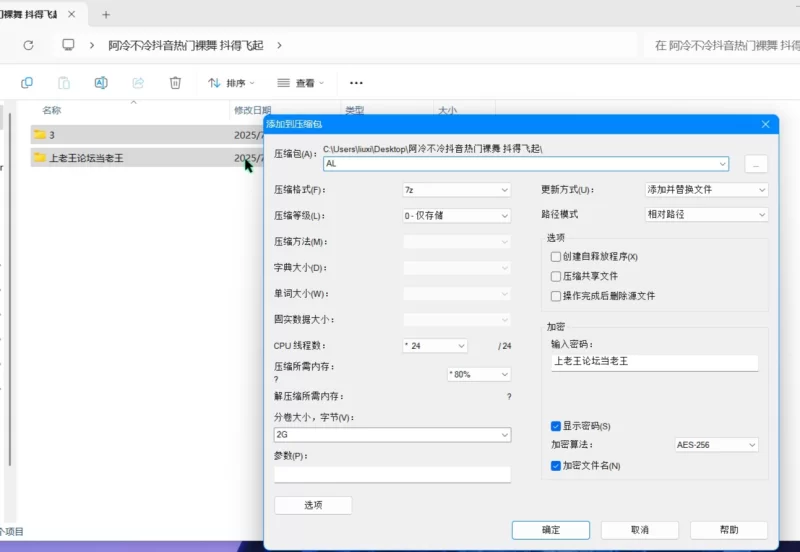Uncheck the 加密文件名 checkbox
Image resolution: width=800 pixels, height=552 pixels.
[556, 466]
